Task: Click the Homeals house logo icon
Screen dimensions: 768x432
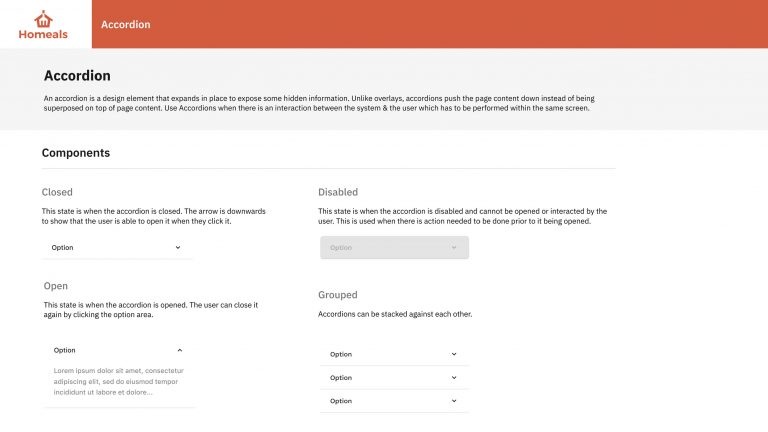Action: [x=43, y=19]
